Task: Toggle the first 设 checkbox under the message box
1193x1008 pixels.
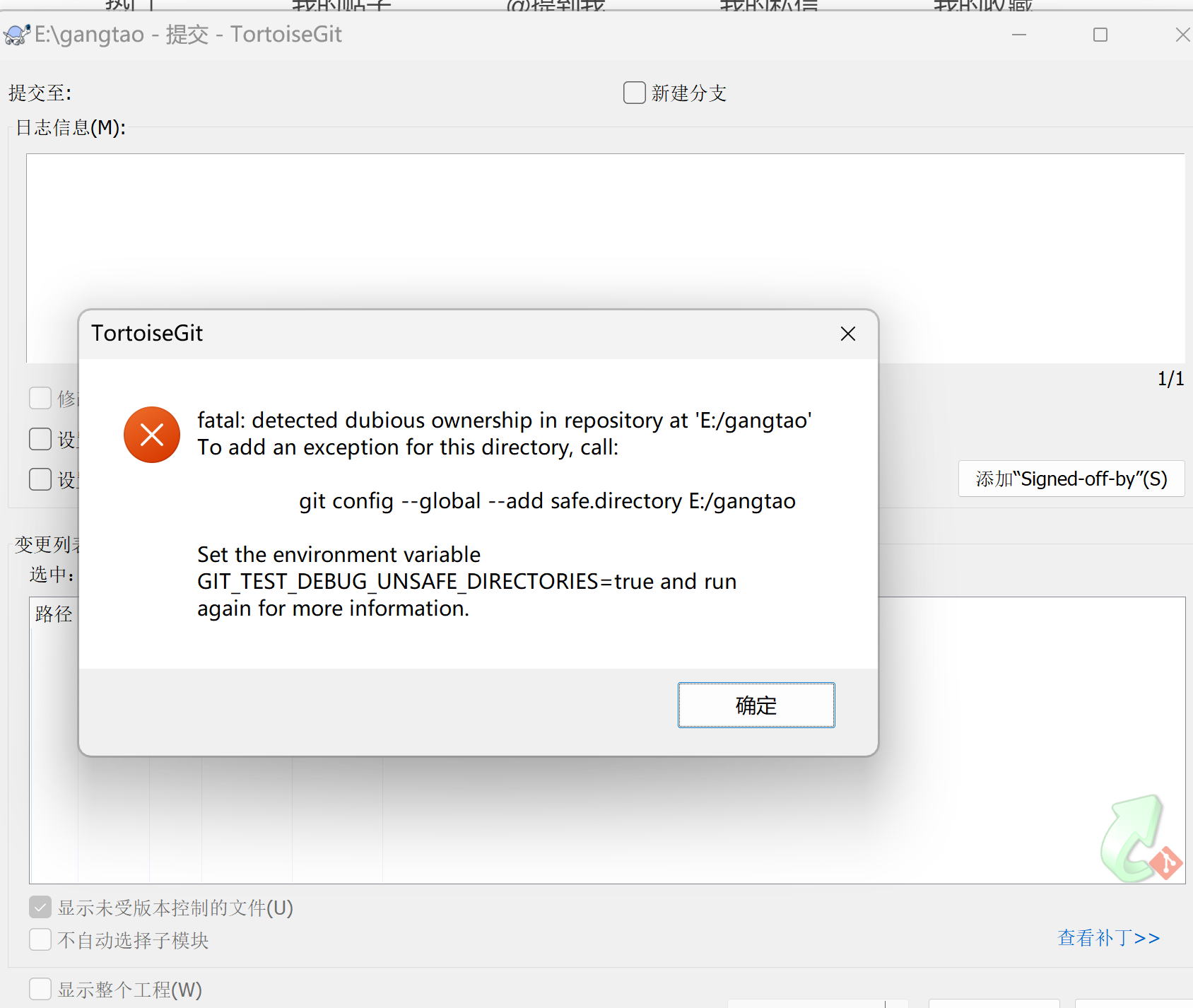Action: [40, 439]
